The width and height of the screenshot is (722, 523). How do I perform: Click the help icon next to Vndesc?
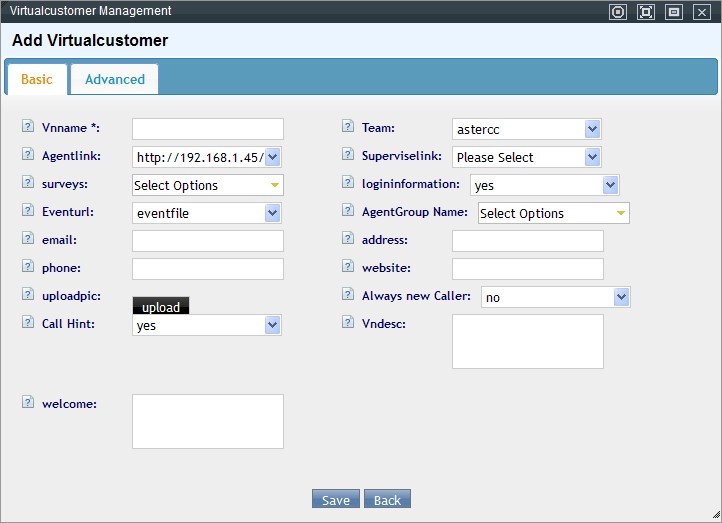[347, 322]
